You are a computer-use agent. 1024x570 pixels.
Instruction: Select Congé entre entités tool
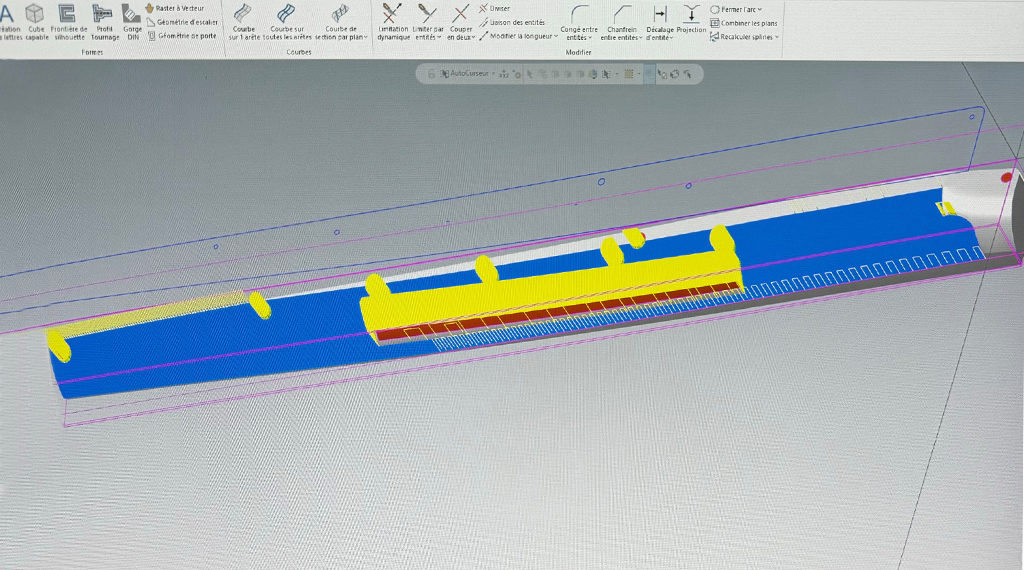click(x=579, y=22)
